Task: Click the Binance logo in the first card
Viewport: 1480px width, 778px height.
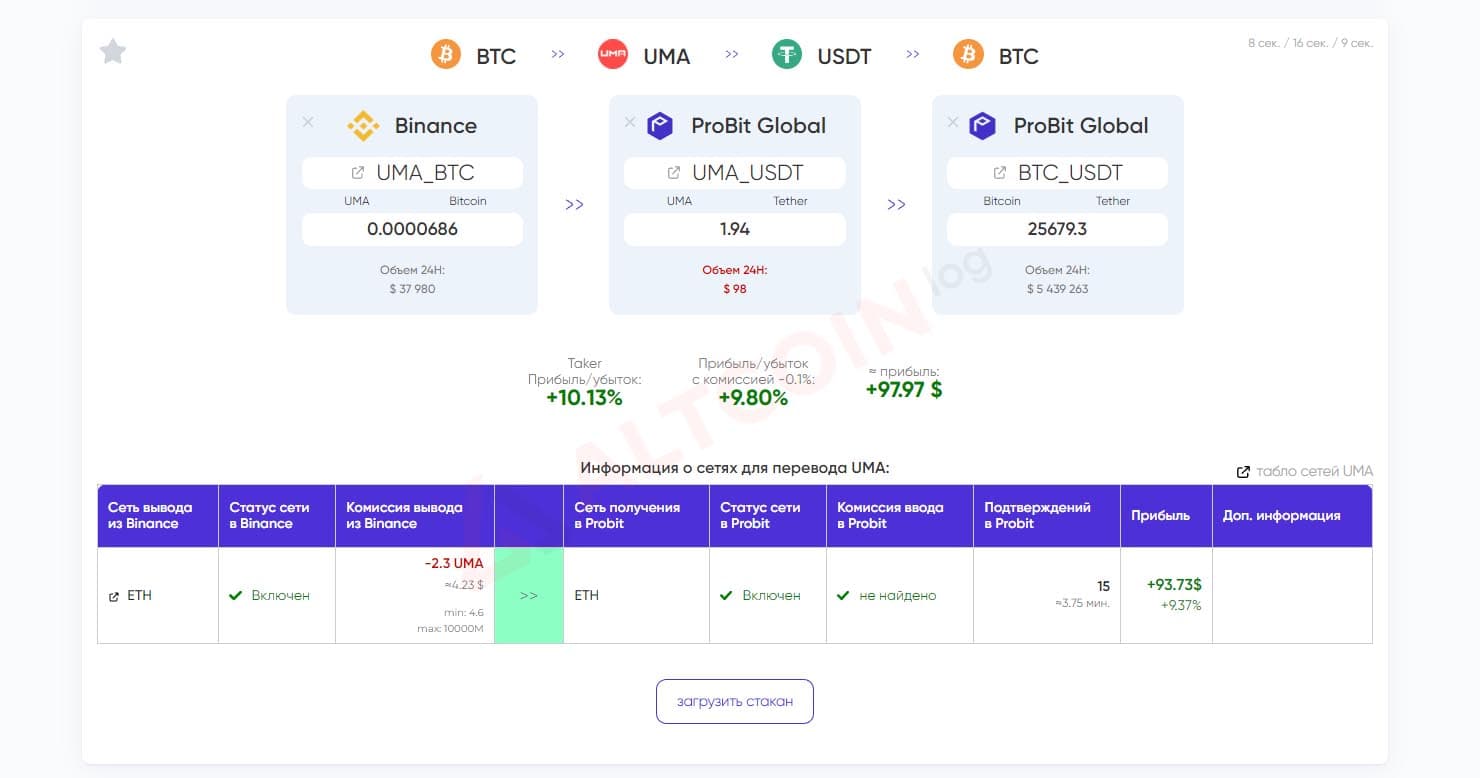Action: (363, 126)
